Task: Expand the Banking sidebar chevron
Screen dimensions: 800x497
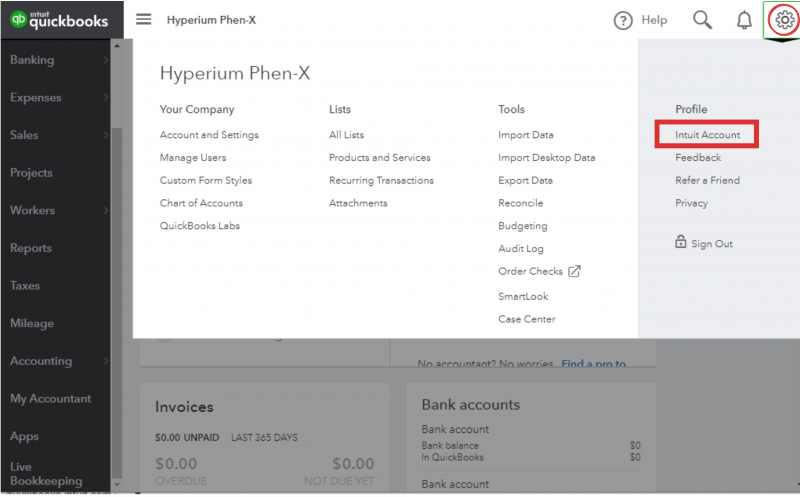Action: (x=106, y=60)
